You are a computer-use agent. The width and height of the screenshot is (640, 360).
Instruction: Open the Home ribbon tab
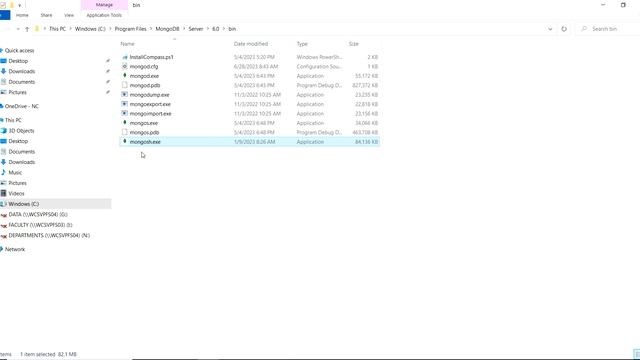click(22, 15)
